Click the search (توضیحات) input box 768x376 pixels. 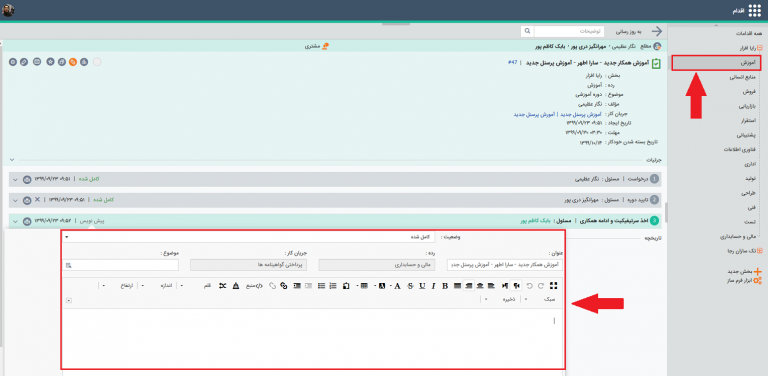(570, 31)
